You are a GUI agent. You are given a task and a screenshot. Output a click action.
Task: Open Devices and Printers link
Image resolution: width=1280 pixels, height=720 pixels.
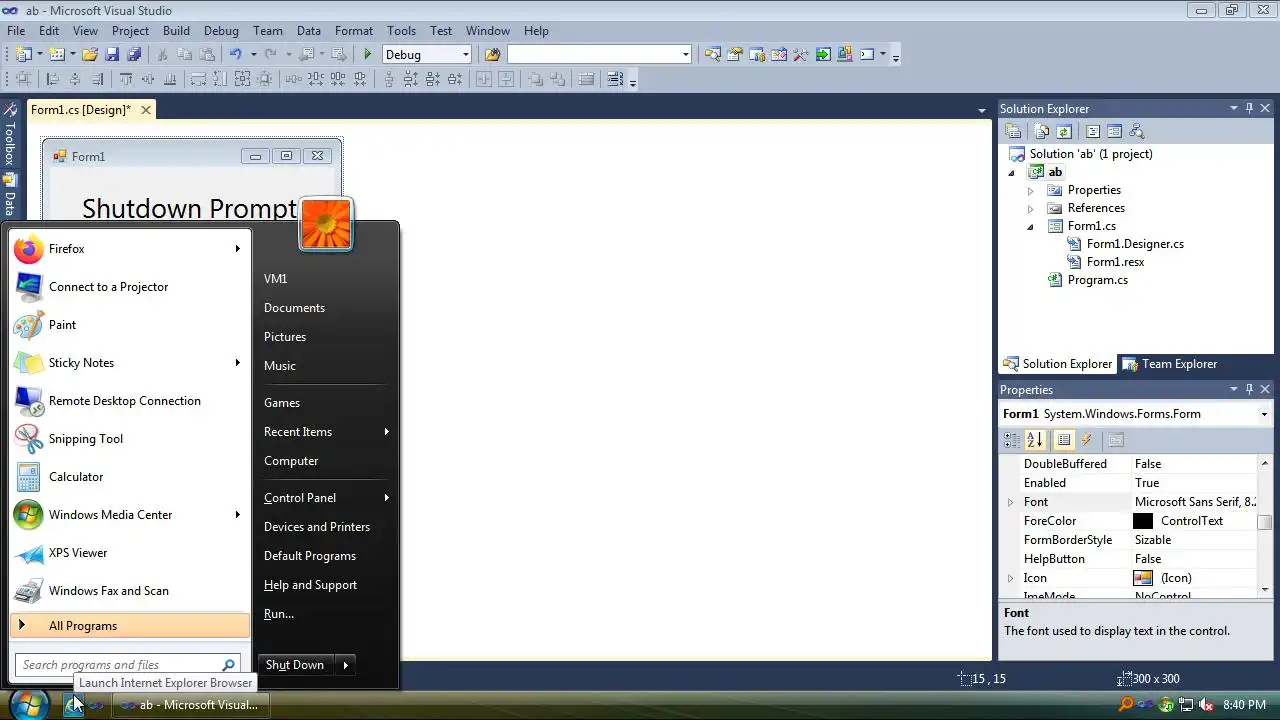click(317, 527)
